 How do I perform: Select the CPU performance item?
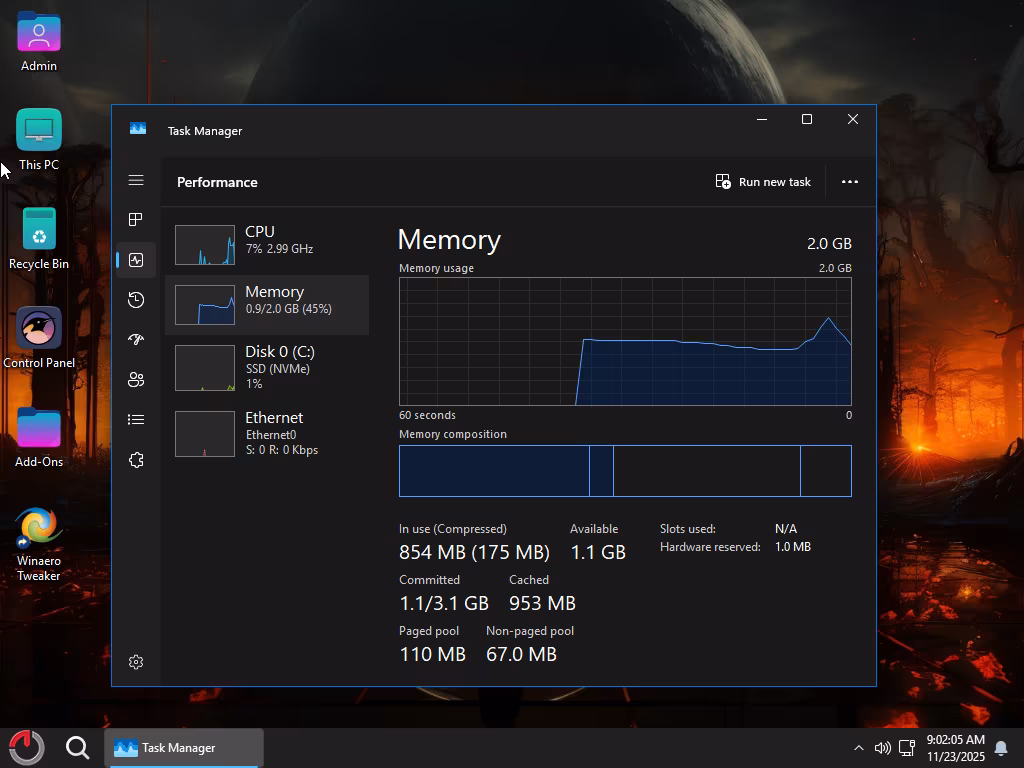pyautogui.click(x=267, y=245)
